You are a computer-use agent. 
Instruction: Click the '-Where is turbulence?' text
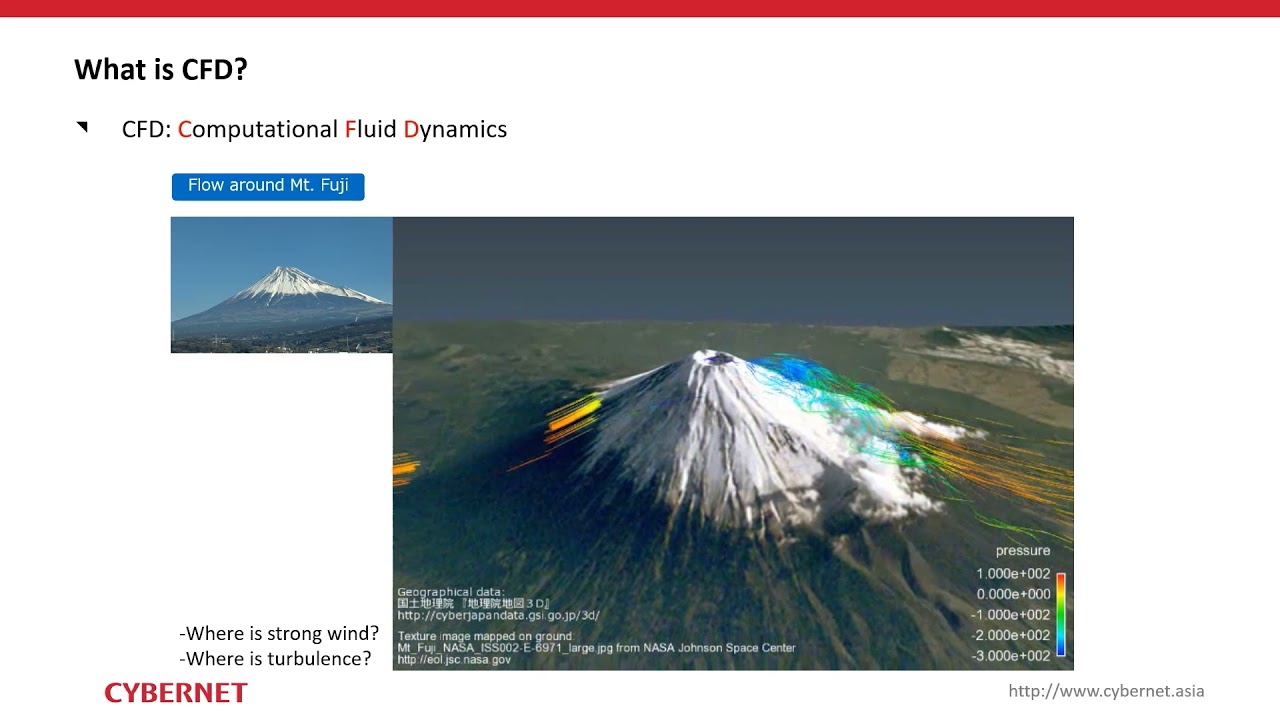coord(275,659)
